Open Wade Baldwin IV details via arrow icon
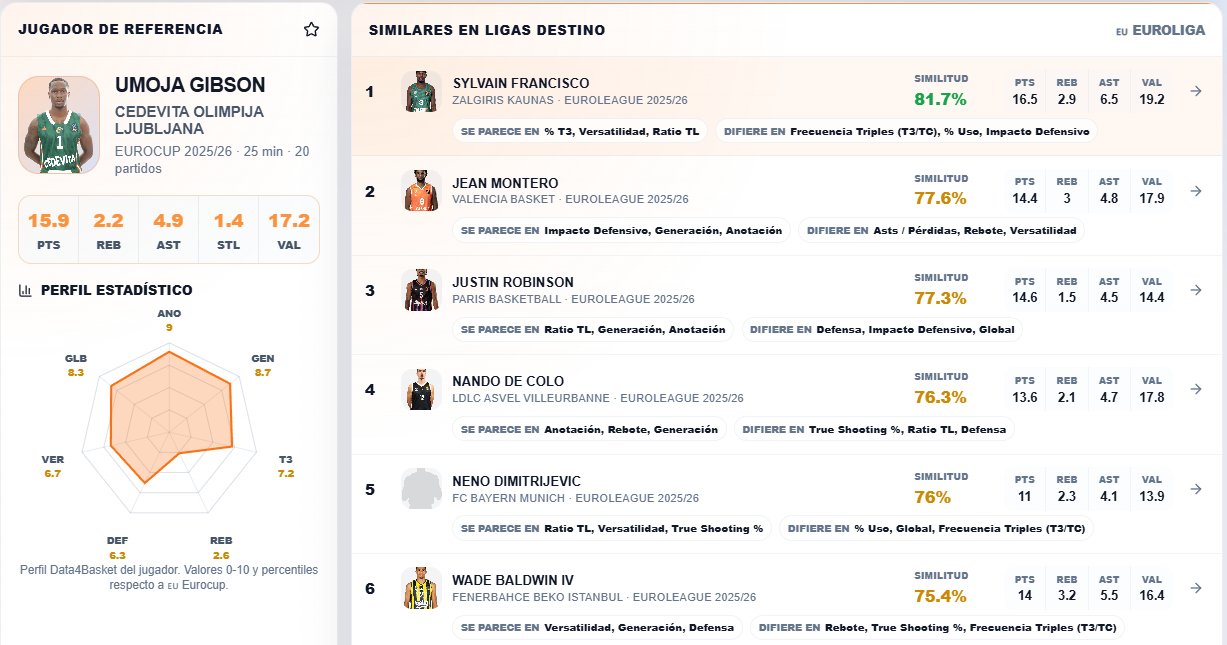 click(1195, 588)
